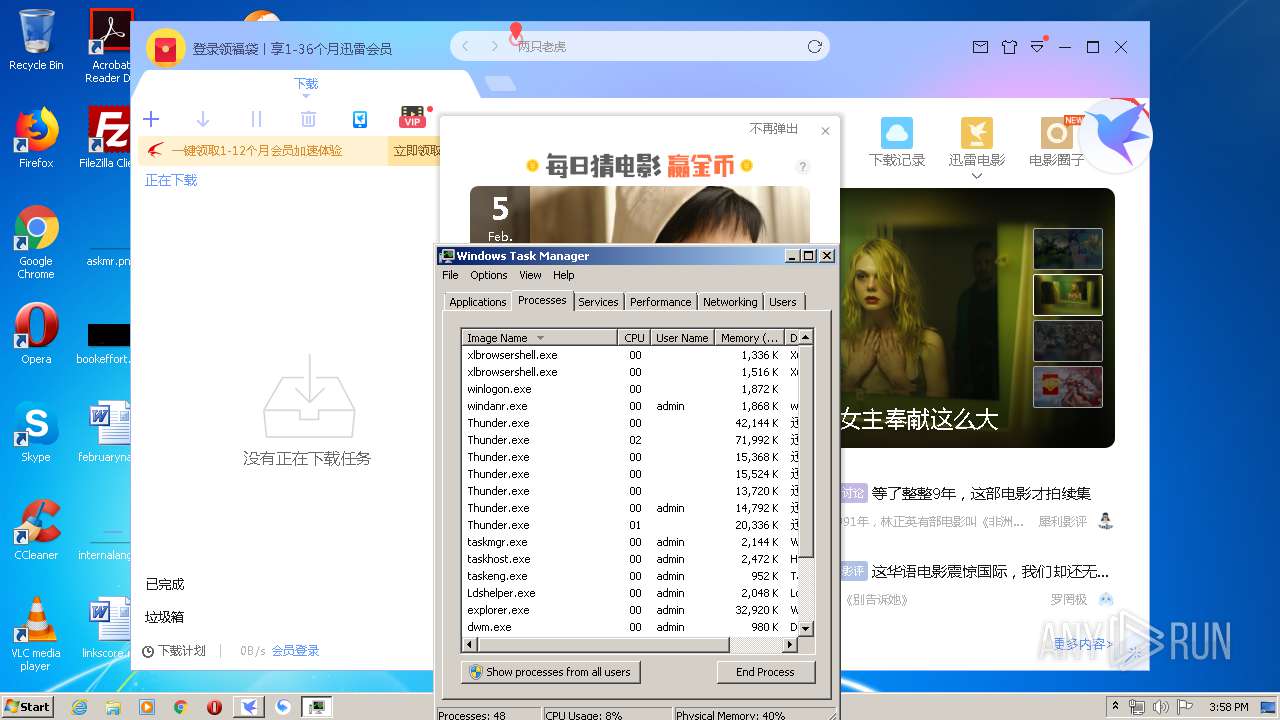Screen dimensions: 1280x720
Task: Open the Opera desktop shortcut
Action: (36, 335)
